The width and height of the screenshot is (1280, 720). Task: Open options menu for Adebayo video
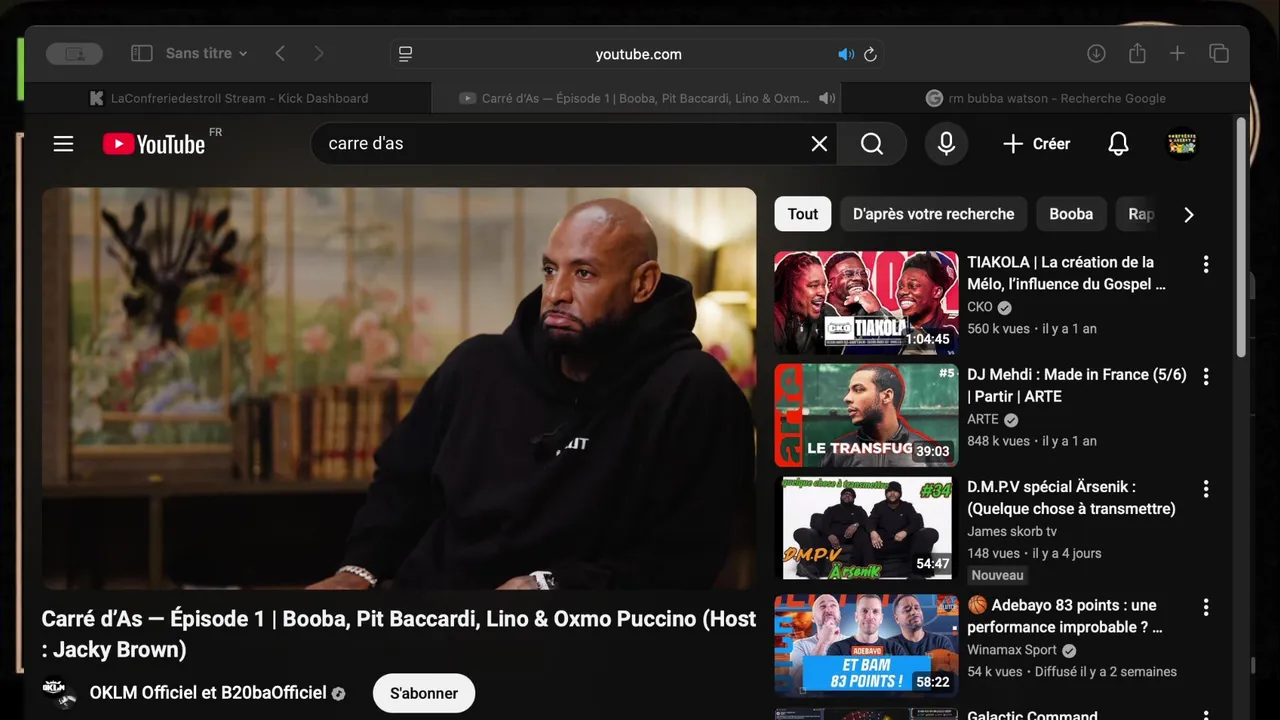point(1206,607)
